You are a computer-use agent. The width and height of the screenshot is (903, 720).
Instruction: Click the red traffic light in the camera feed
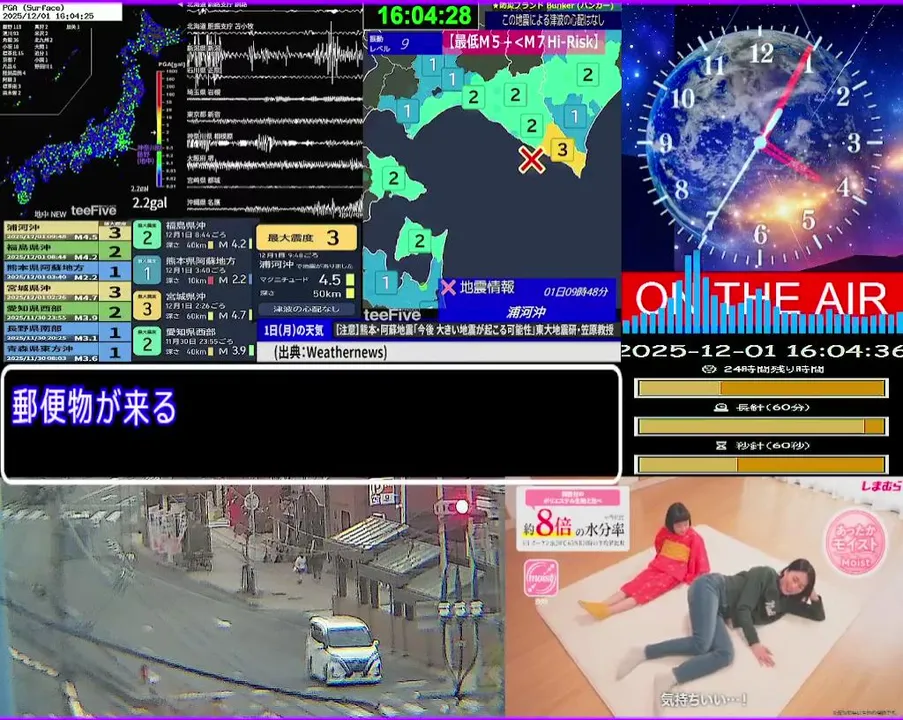click(462, 507)
